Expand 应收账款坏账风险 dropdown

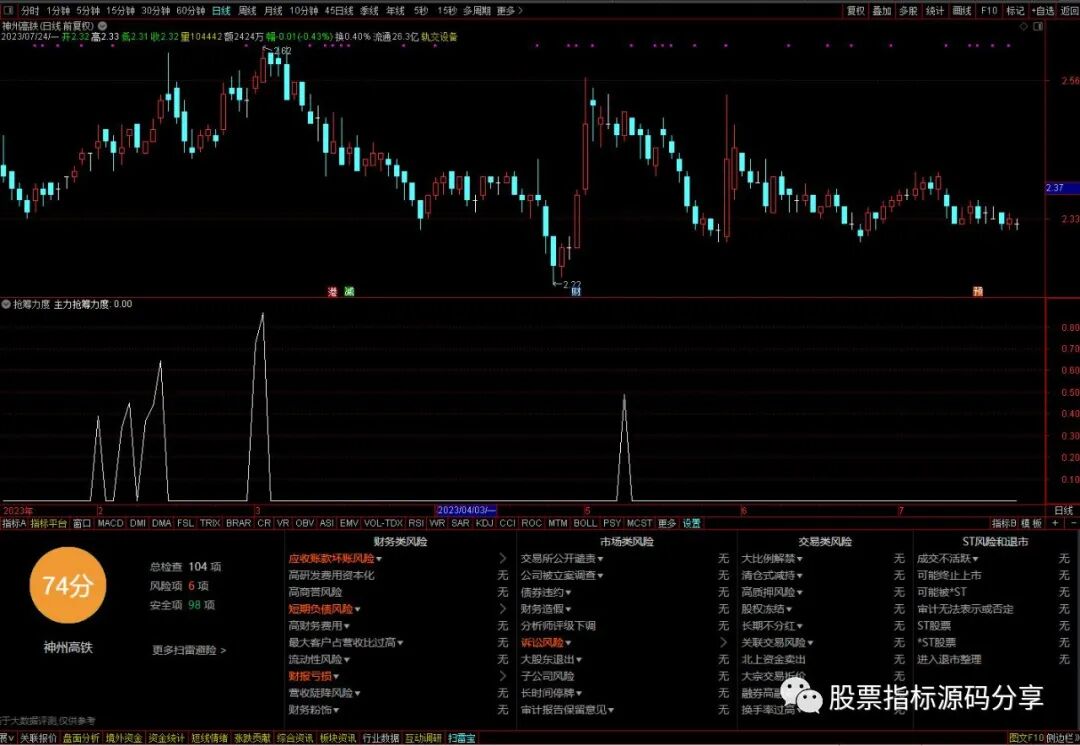coord(379,559)
